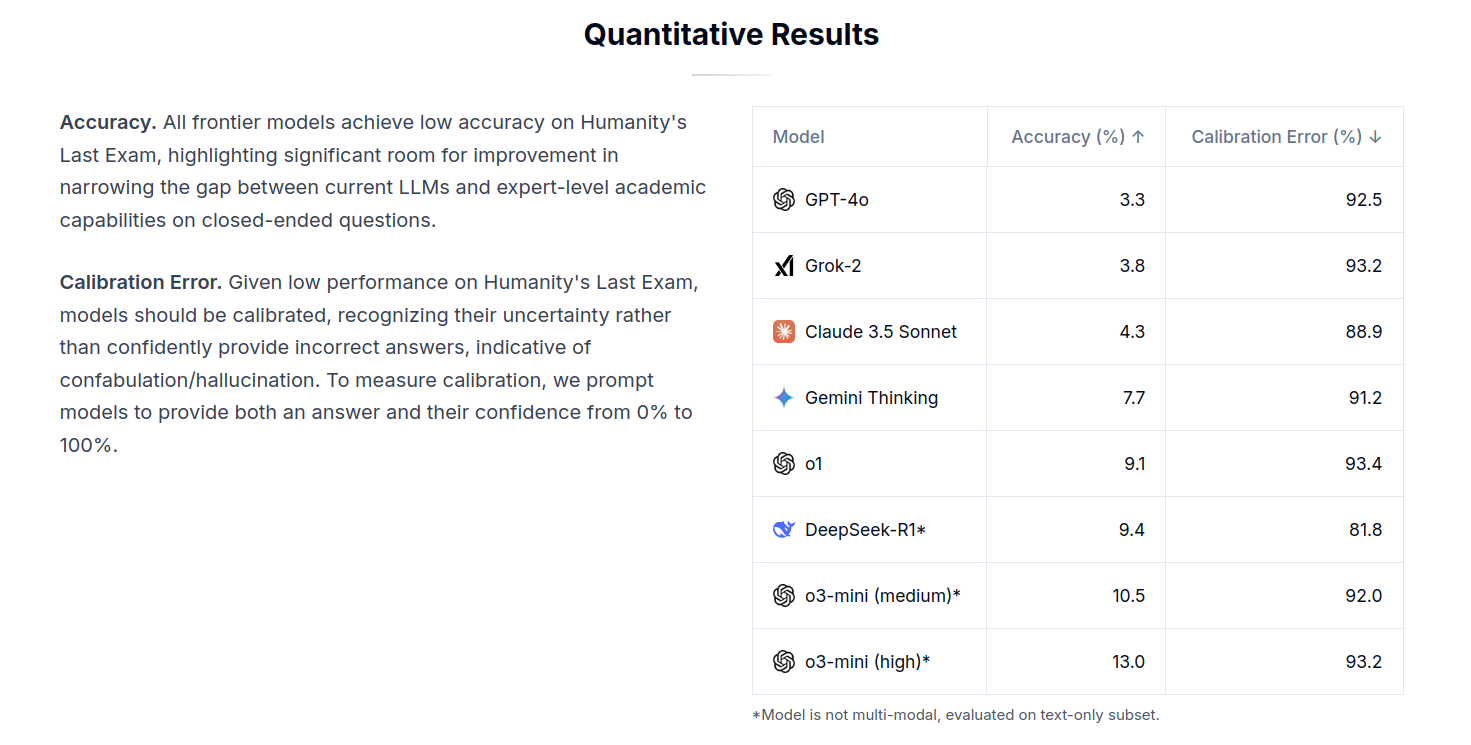This screenshot has height=745, width=1471.
Task: Click the Quantitative Results heading
Action: [x=731, y=35]
